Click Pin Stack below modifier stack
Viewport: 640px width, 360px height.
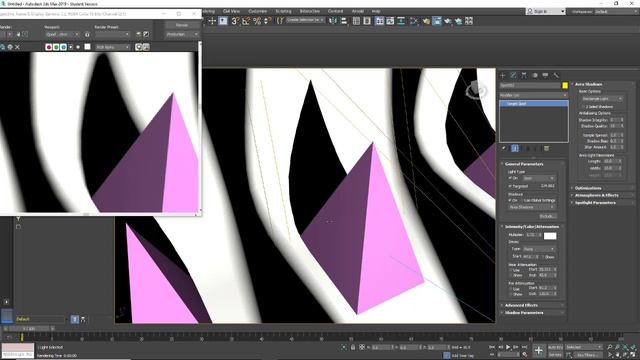pyautogui.click(x=504, y=149)
